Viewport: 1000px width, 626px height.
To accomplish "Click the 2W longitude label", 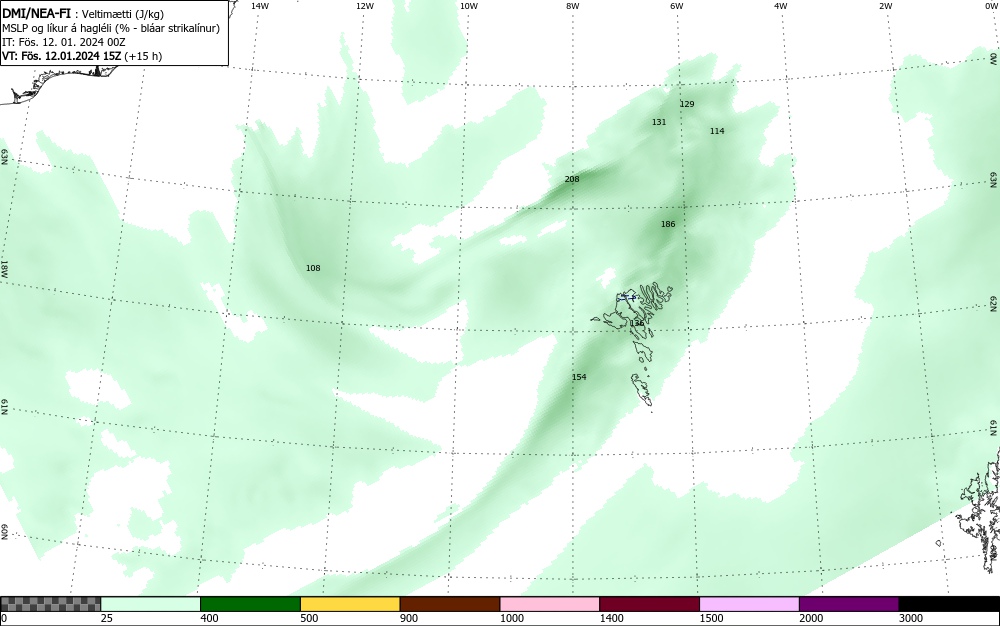I will click(x=885, y=6).
